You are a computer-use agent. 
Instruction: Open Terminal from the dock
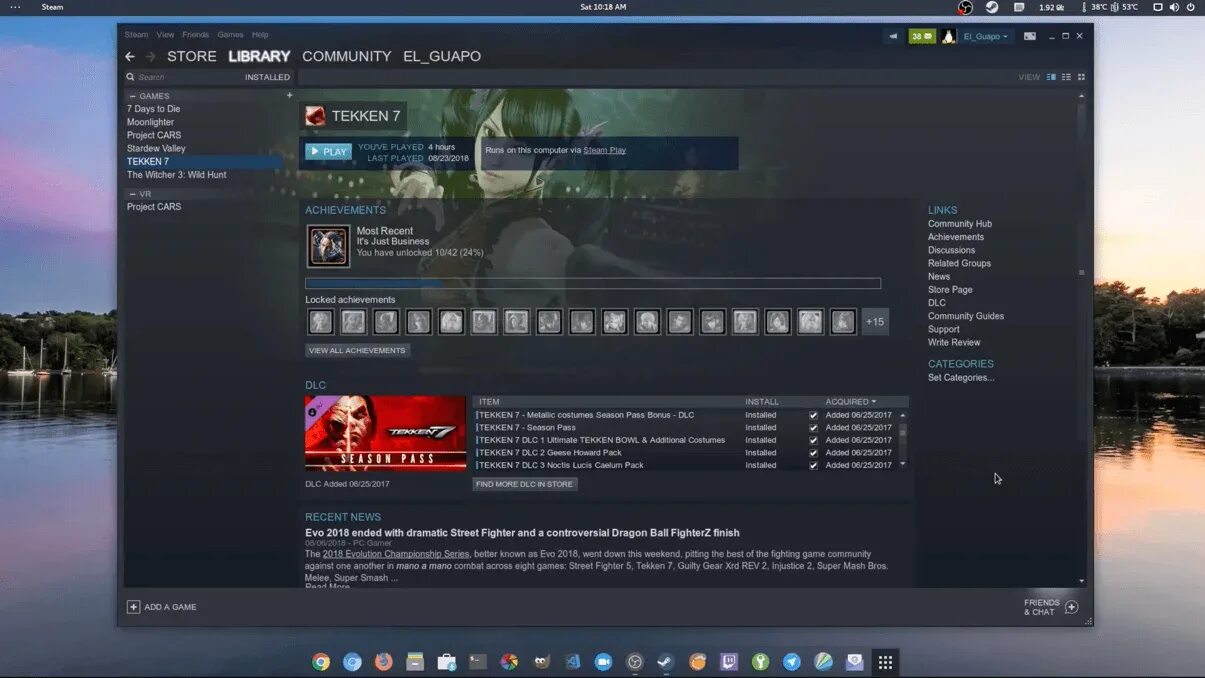[478, 662]
